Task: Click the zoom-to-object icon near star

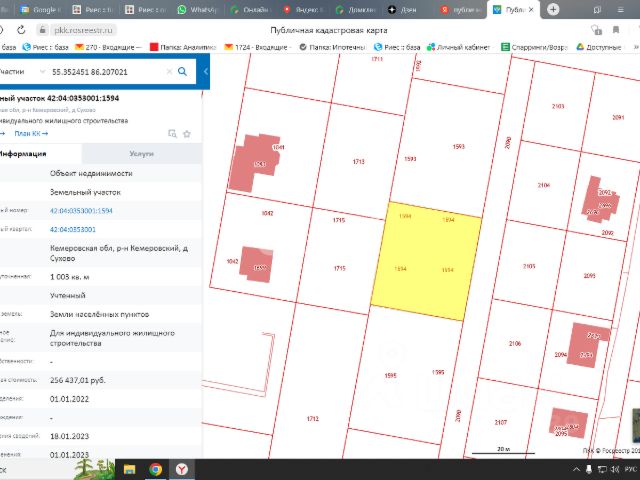Action: 172,134
